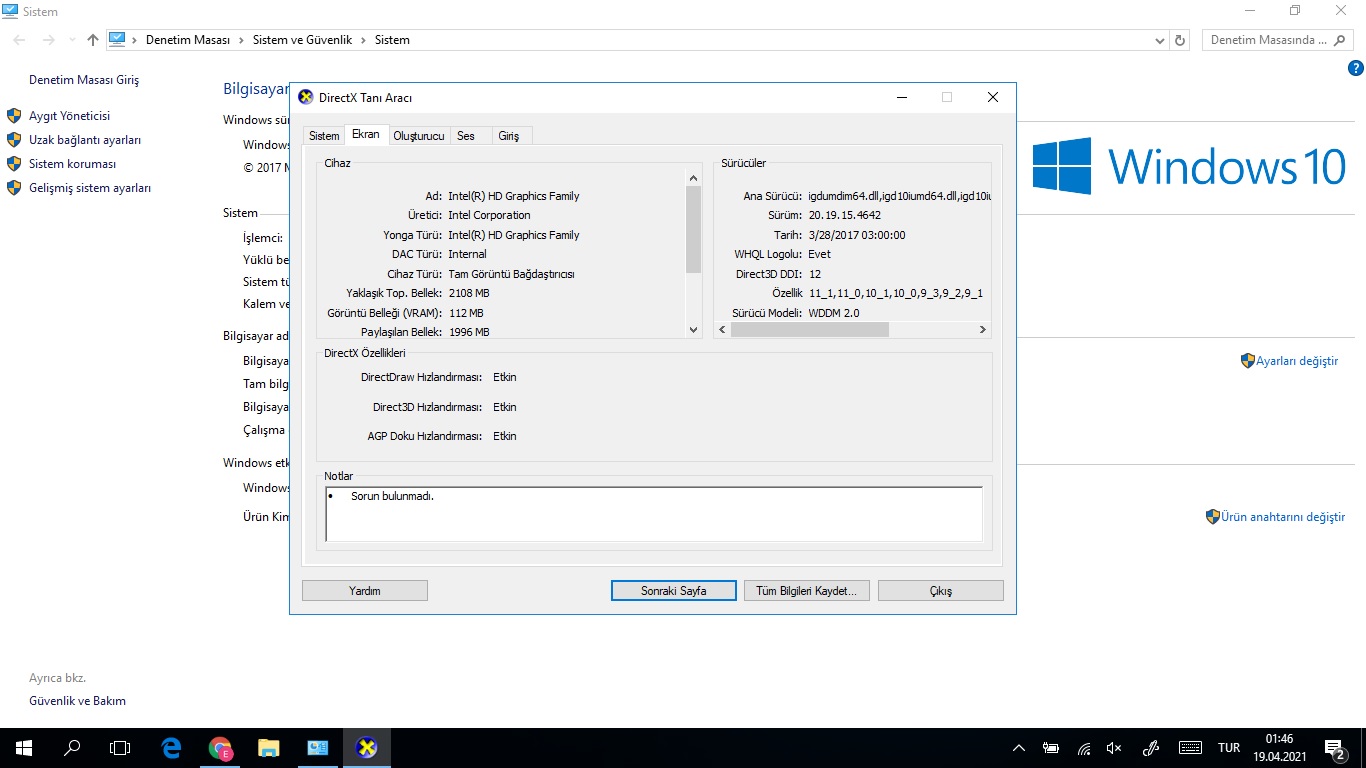The image size is (1366, 768).
Task: Click the Cihaz vertical scrollbar thumb
Action: coord(694,229)
